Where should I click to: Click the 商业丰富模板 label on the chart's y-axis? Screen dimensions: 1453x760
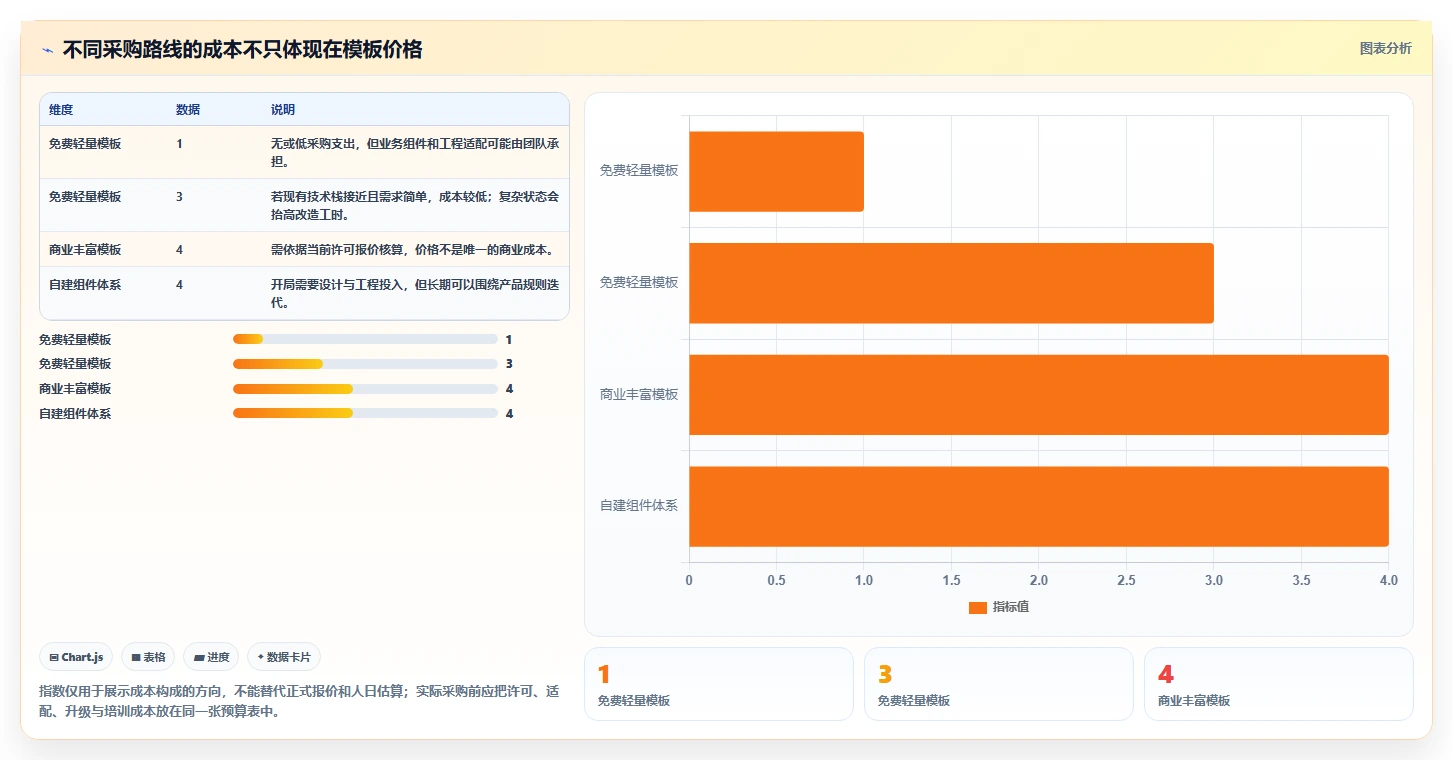639,394
